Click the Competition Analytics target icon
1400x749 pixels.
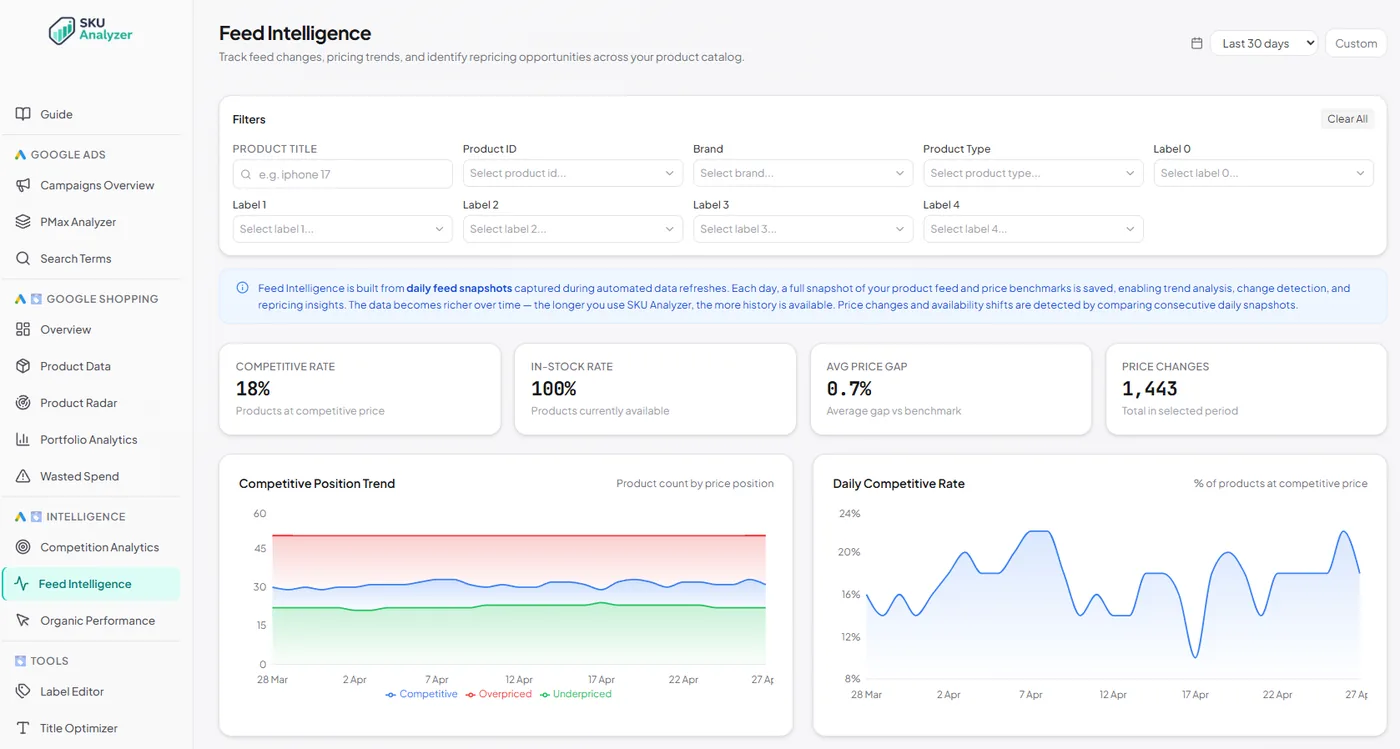coord(23,547)
